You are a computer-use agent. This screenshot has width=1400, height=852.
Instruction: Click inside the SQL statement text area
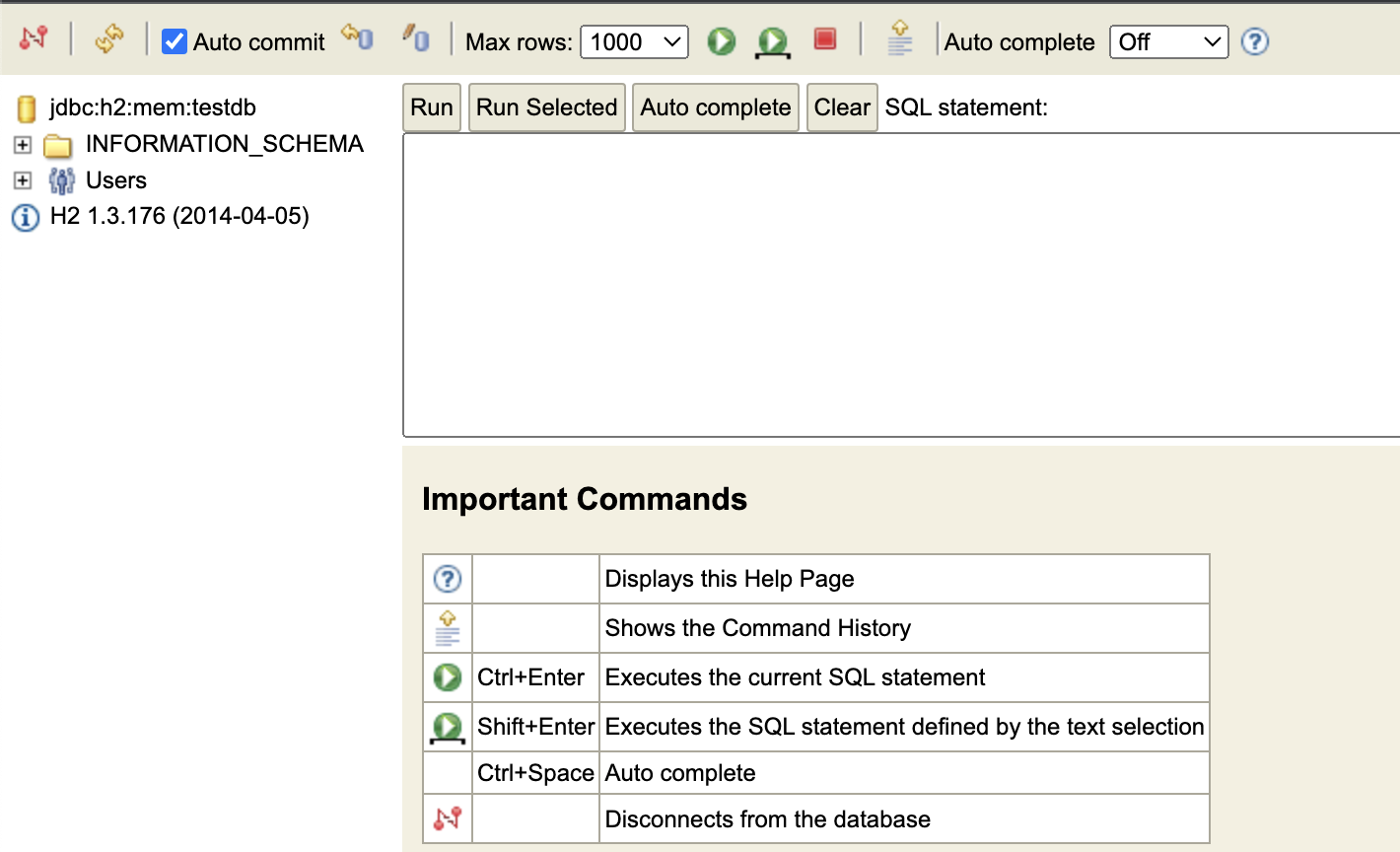(x=901, y=285)
